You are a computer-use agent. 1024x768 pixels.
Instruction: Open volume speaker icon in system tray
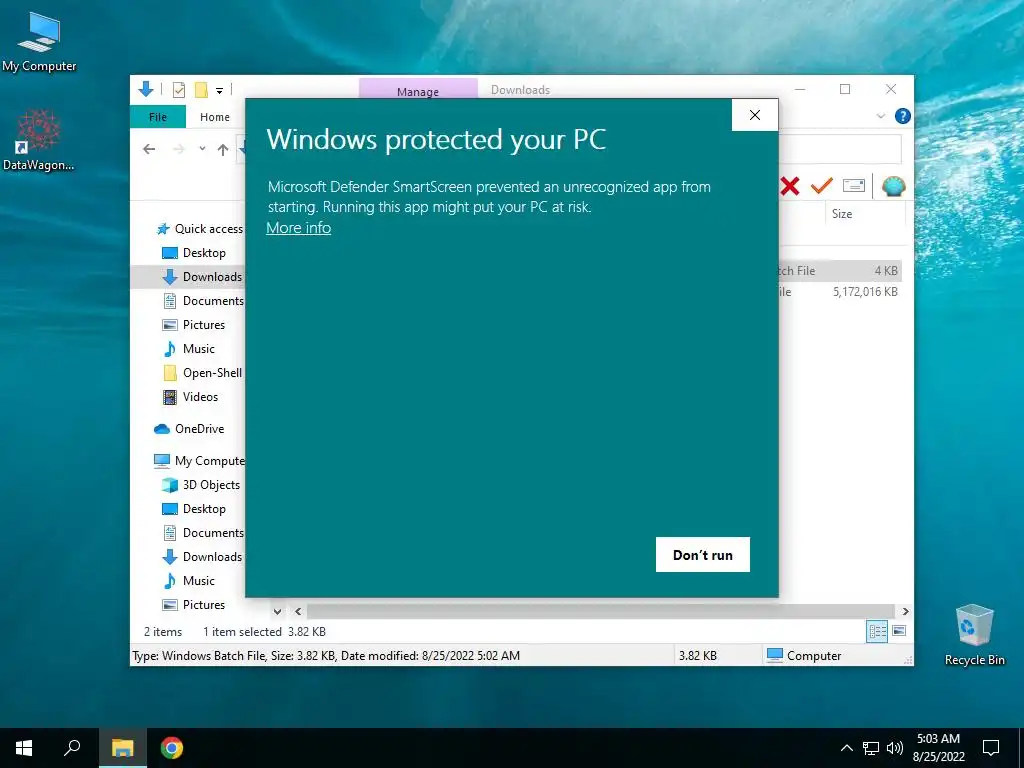click(x=895, y=748)
